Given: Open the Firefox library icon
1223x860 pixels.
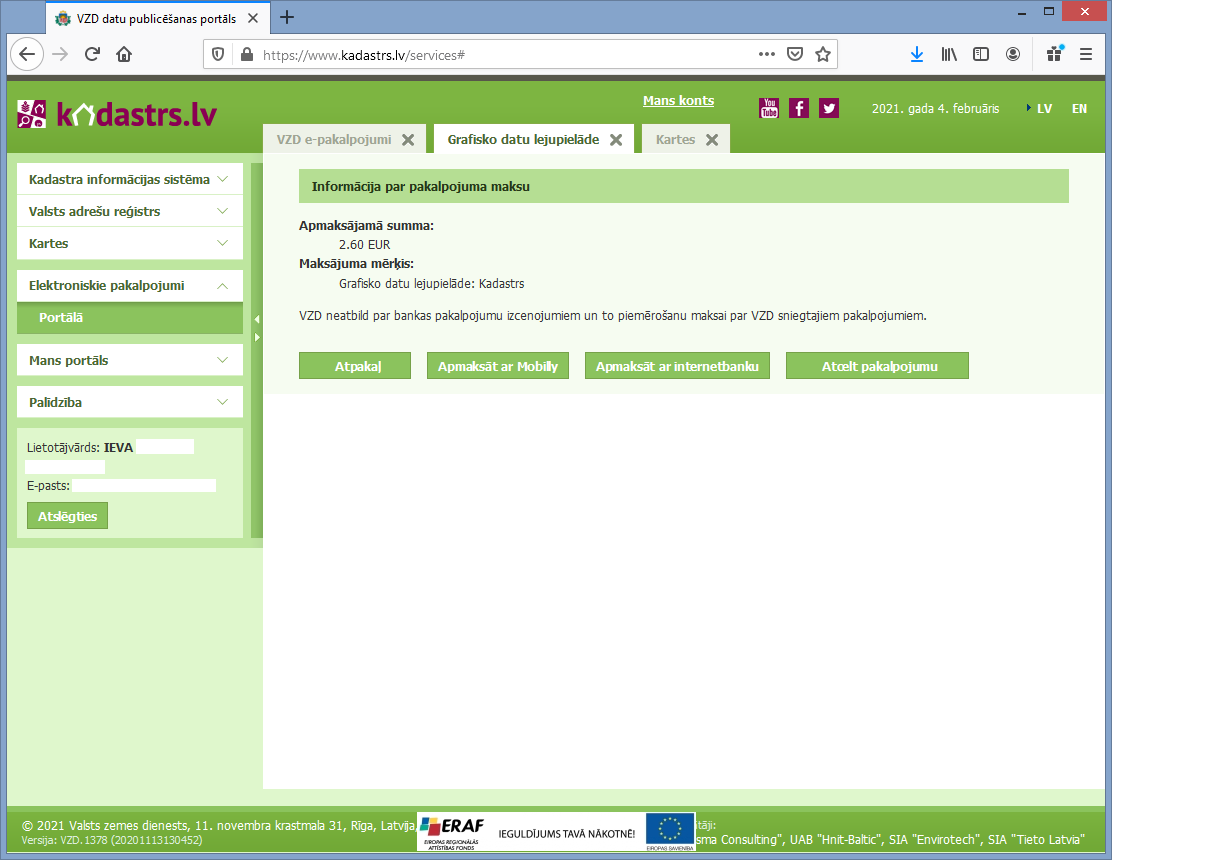Looking at the screenshot, I should click(949, 54).
